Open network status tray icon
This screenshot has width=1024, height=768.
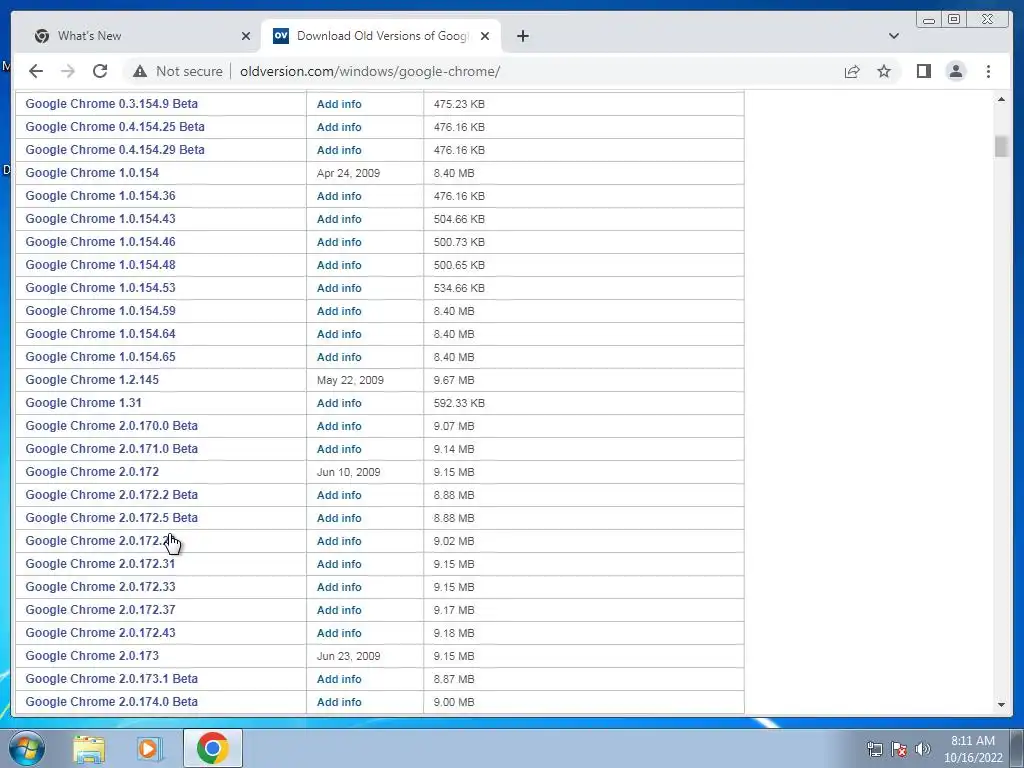[x=874, y=749]
